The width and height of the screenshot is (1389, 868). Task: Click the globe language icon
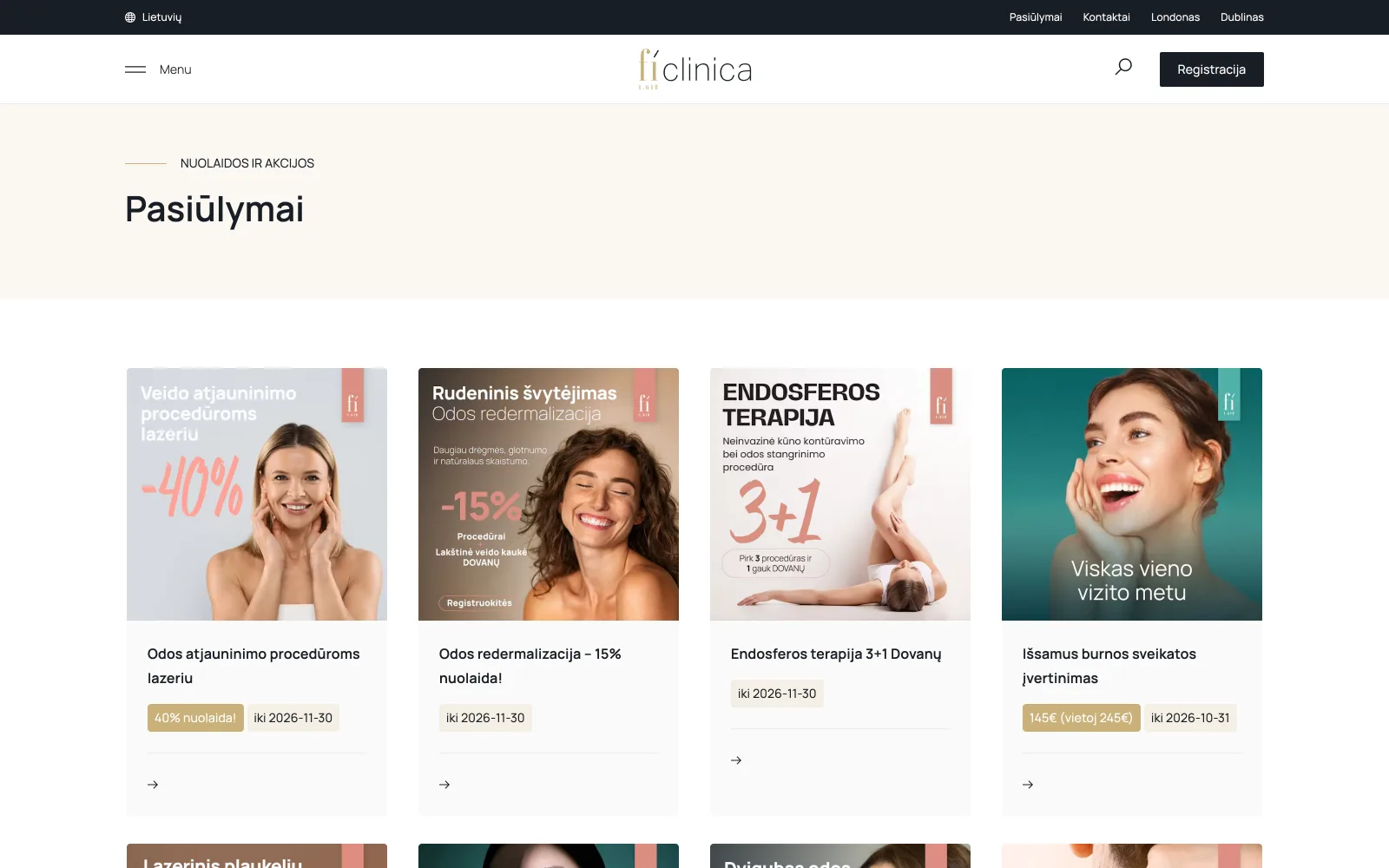(130, 17)
